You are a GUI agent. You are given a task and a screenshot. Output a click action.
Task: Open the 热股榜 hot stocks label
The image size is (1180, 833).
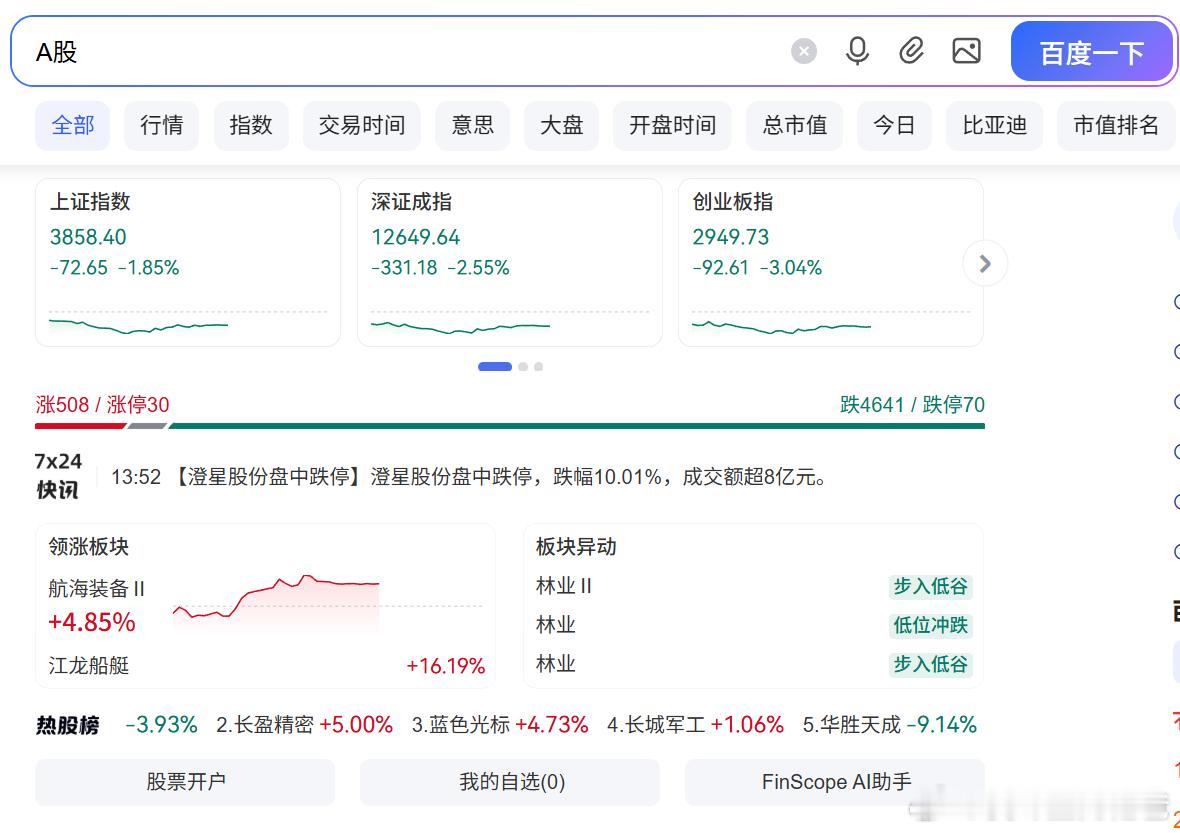point(68,725)
